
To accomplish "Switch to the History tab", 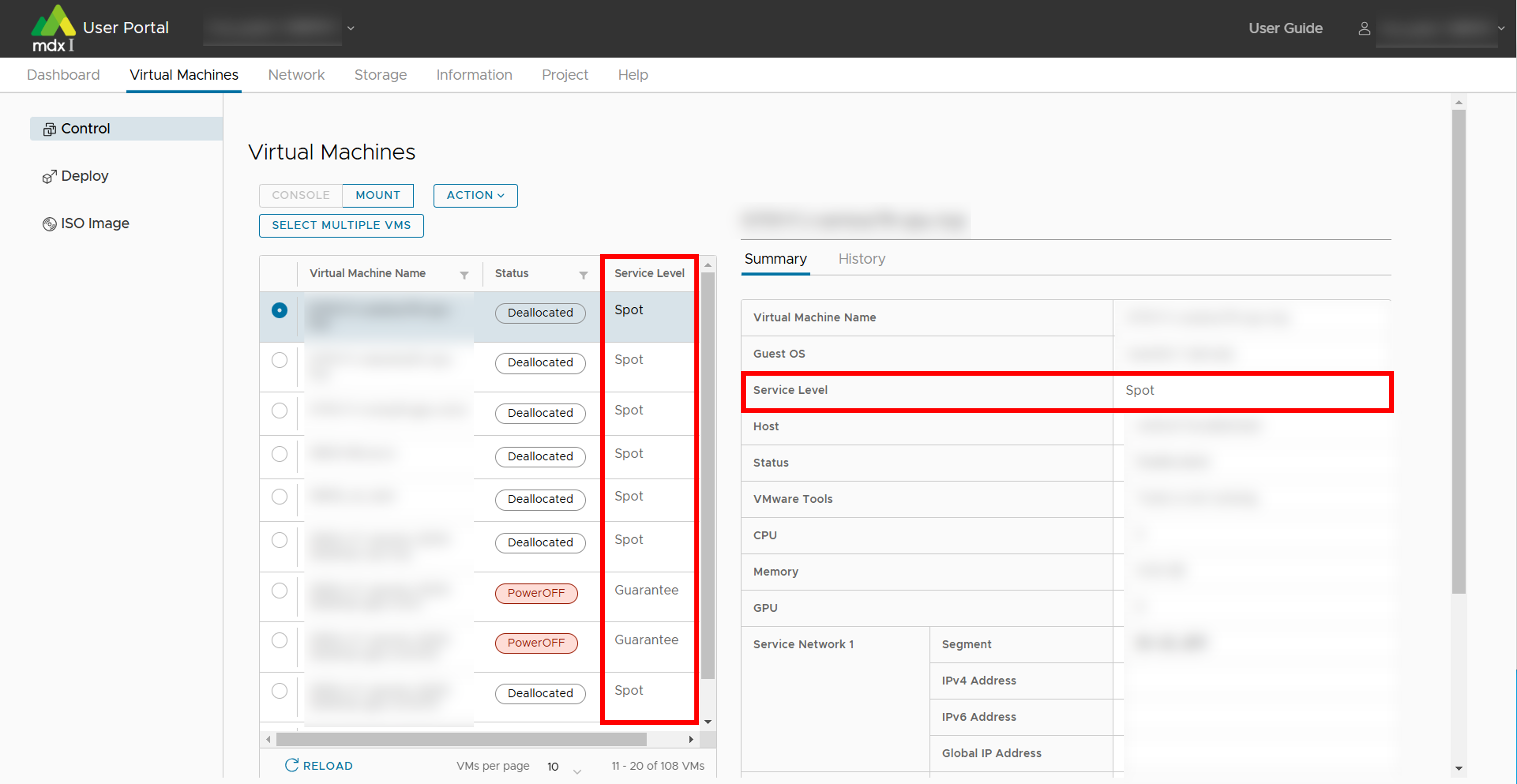I will pos(861,259).
